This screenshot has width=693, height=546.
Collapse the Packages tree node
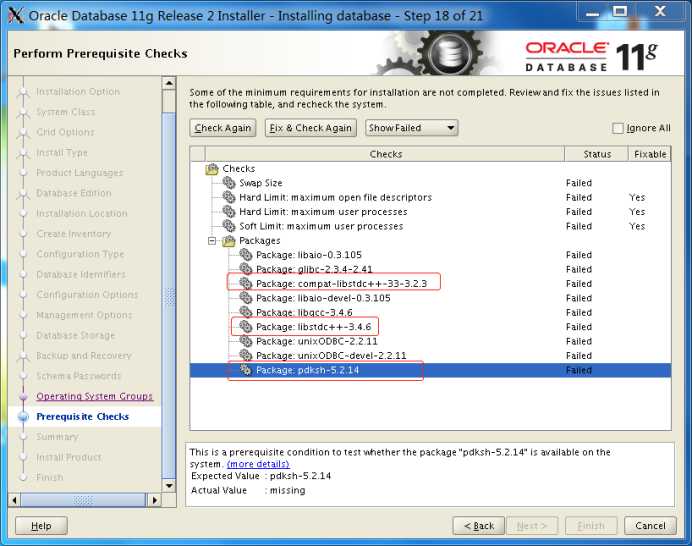[212, 241]
